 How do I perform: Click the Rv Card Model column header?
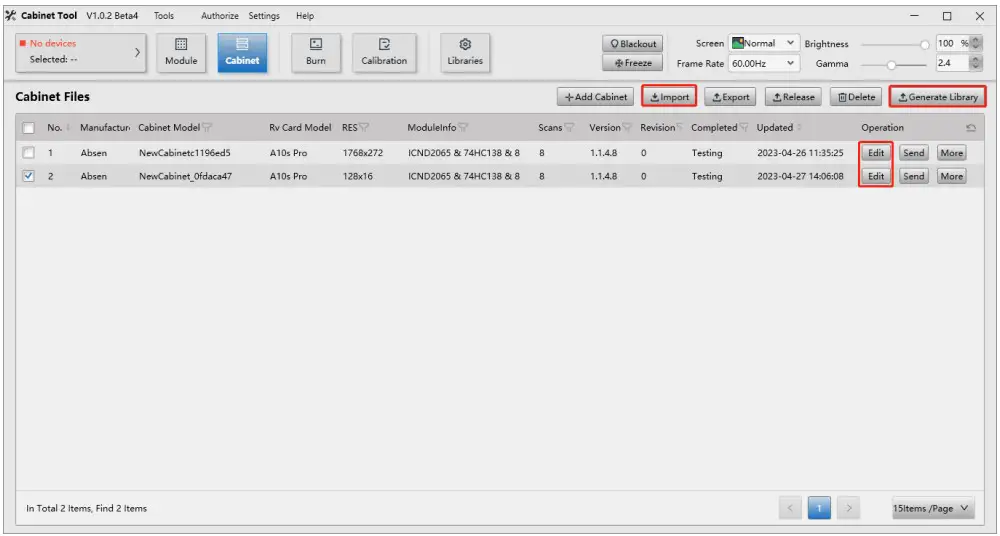pos(300,128)
